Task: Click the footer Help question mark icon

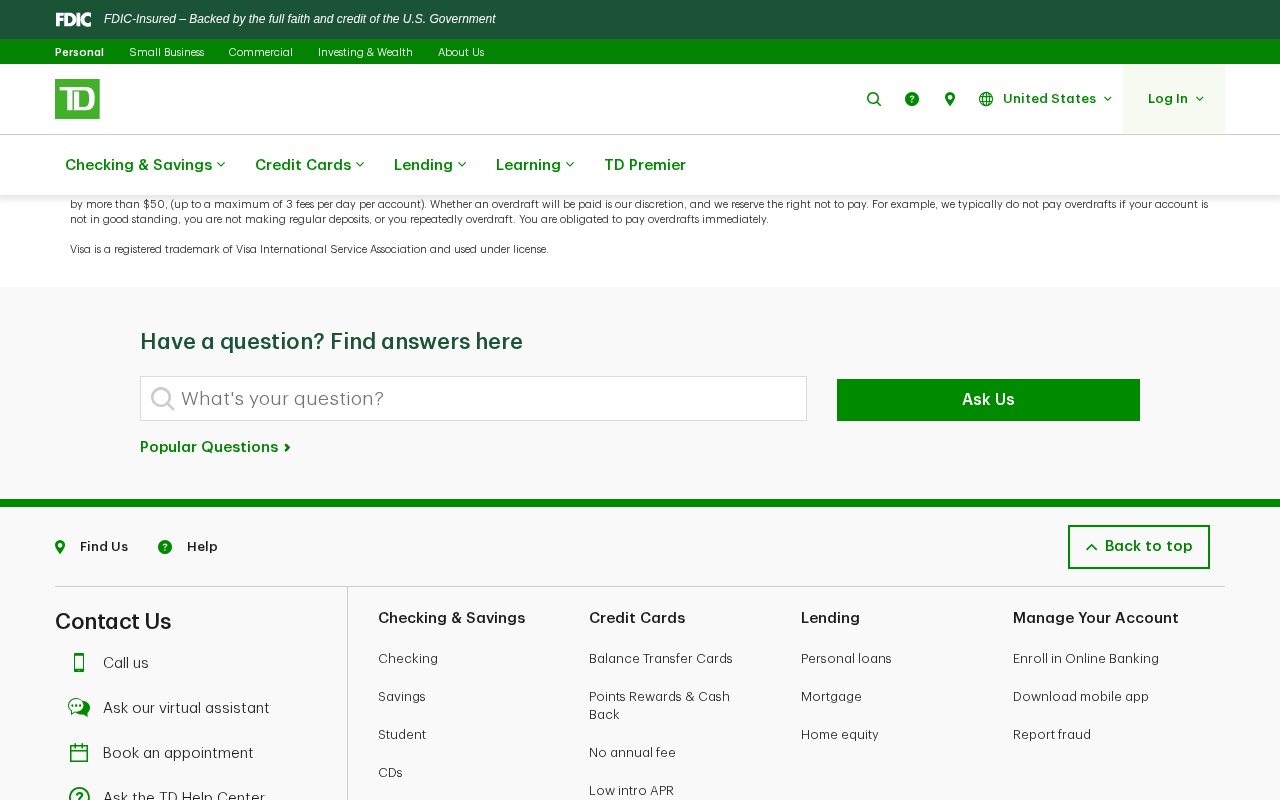Action: (165, 547)
